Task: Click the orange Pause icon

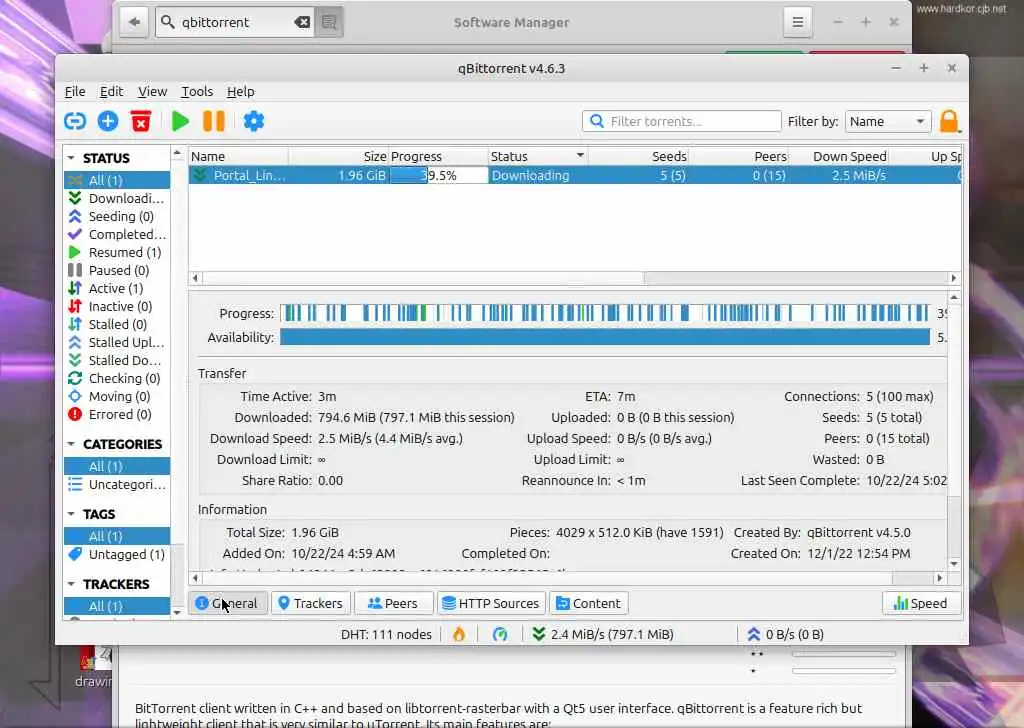Action: (x=214, y=121)
